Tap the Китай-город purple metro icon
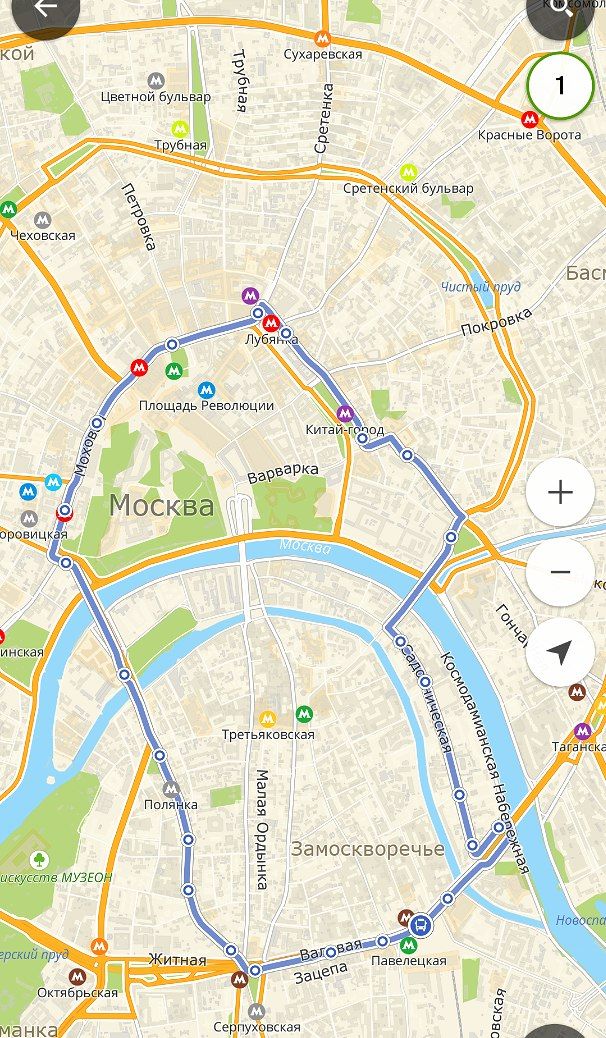The width and height of the screenshot is (606, 1038). (344, 414)
